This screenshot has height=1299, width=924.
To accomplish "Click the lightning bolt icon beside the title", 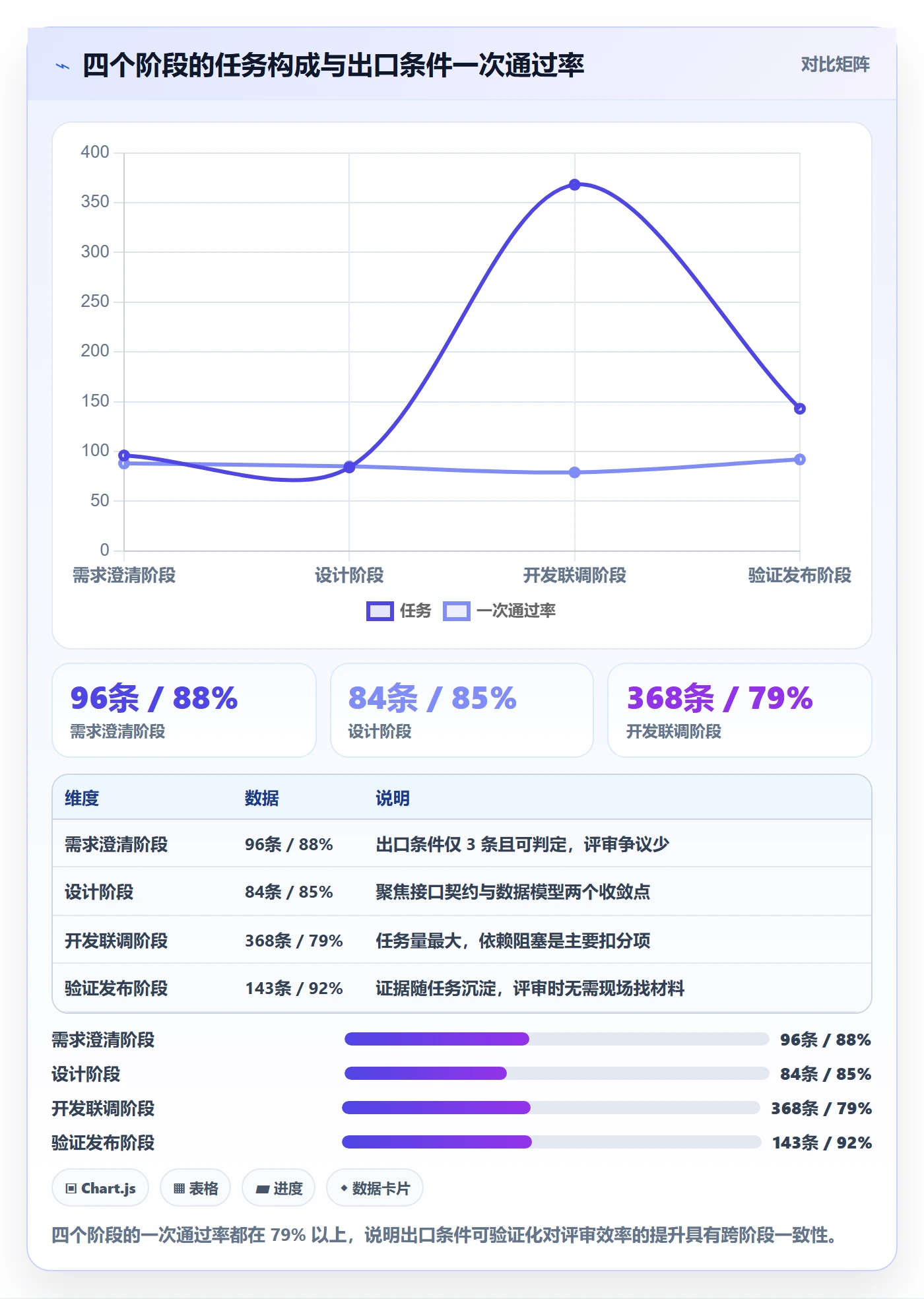I will 63,66.
